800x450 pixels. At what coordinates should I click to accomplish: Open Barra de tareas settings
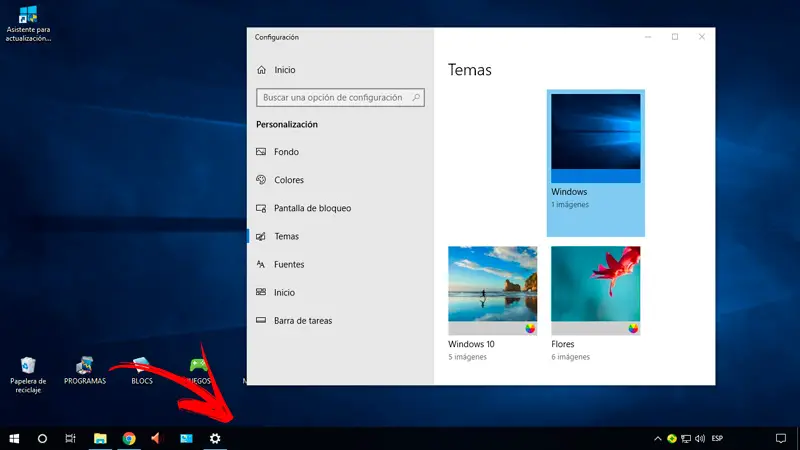tap(302, 320)
